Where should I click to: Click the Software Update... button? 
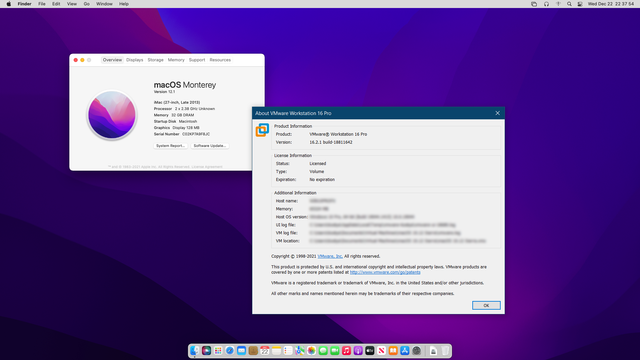[x=210, y=146]
